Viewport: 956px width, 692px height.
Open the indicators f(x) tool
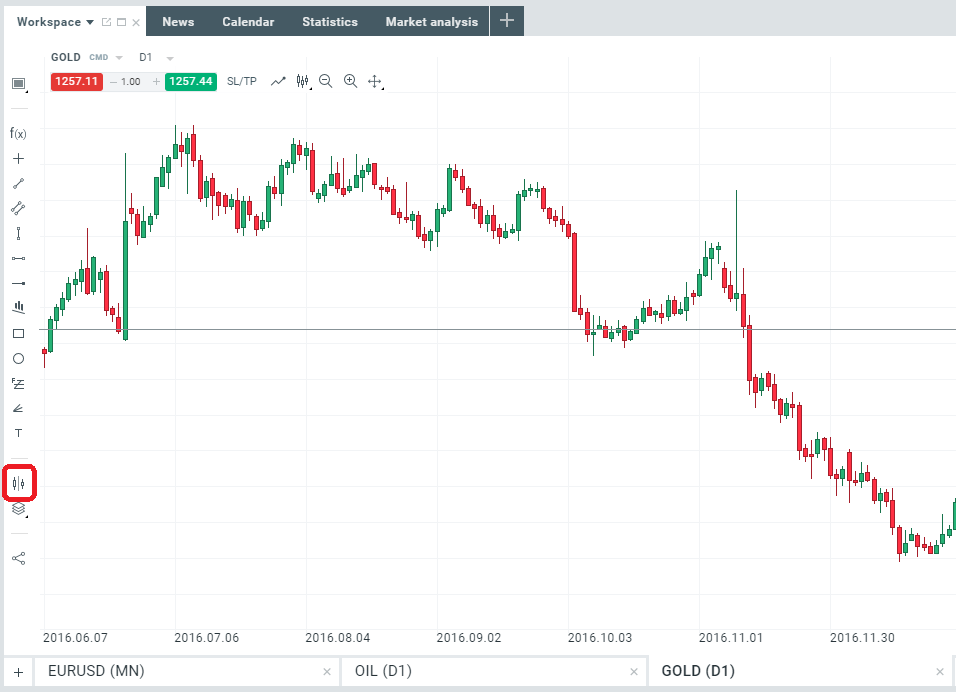[18, 133]
